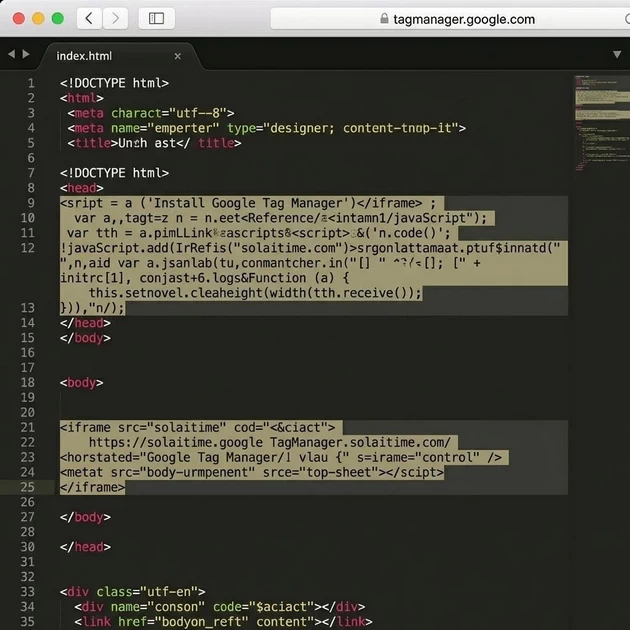The image size is (630, 630).
Task: Go to next tab with right arrow
Action: [x=24, y=55]
